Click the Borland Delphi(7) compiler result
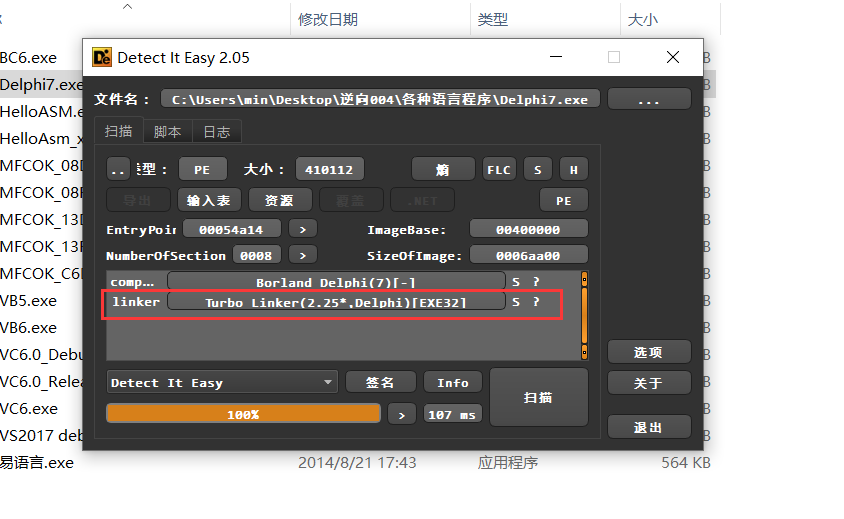 (336, 282)
